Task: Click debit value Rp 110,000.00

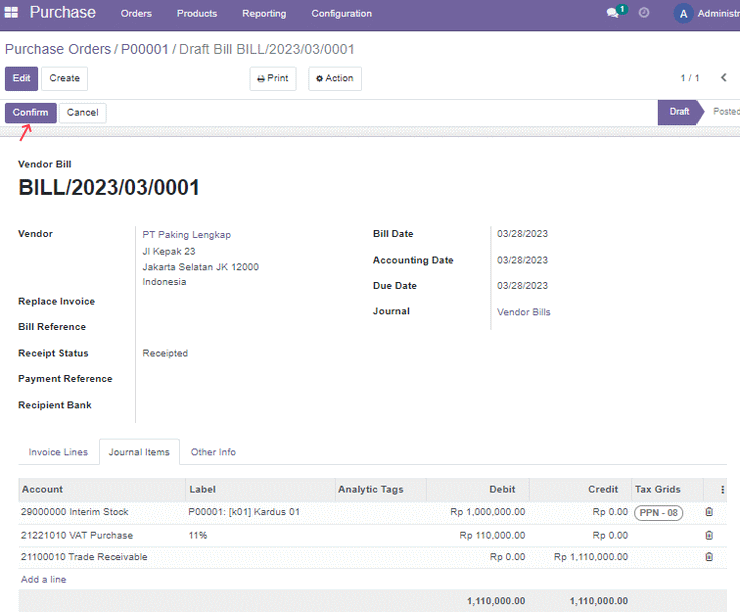Action: (x=492, y=536)
